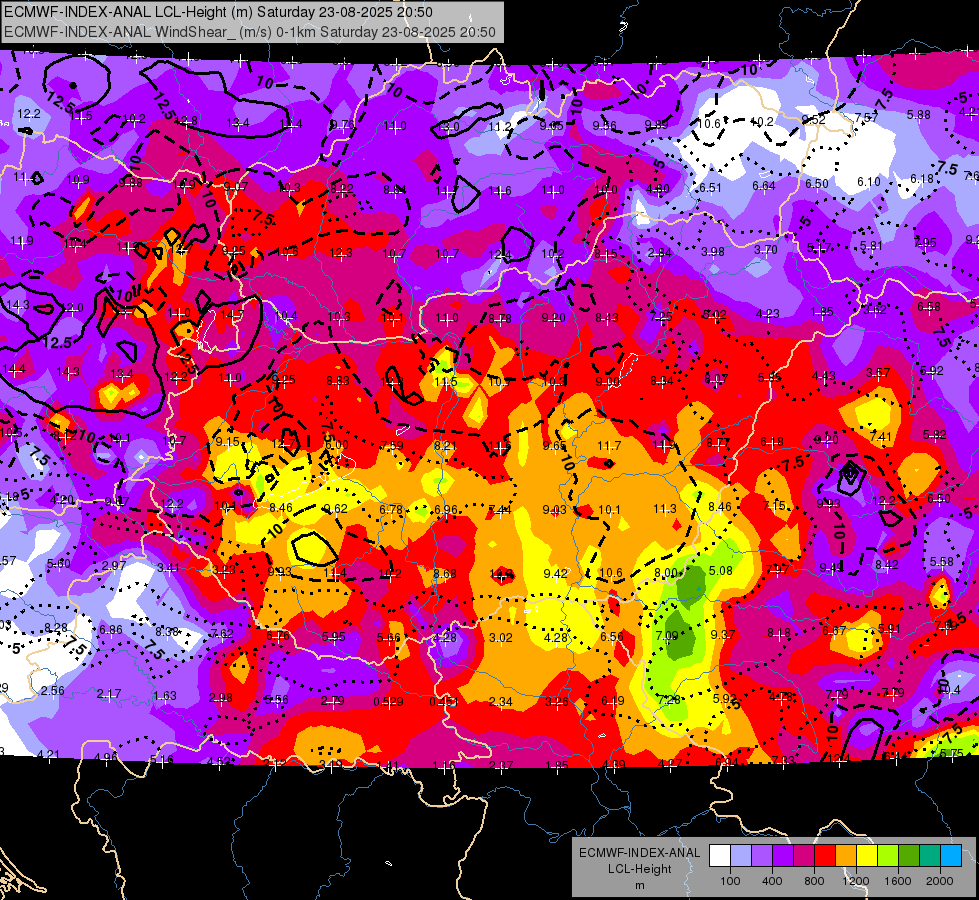
Task: Click the map value 6.64
Action: [764, 185]
